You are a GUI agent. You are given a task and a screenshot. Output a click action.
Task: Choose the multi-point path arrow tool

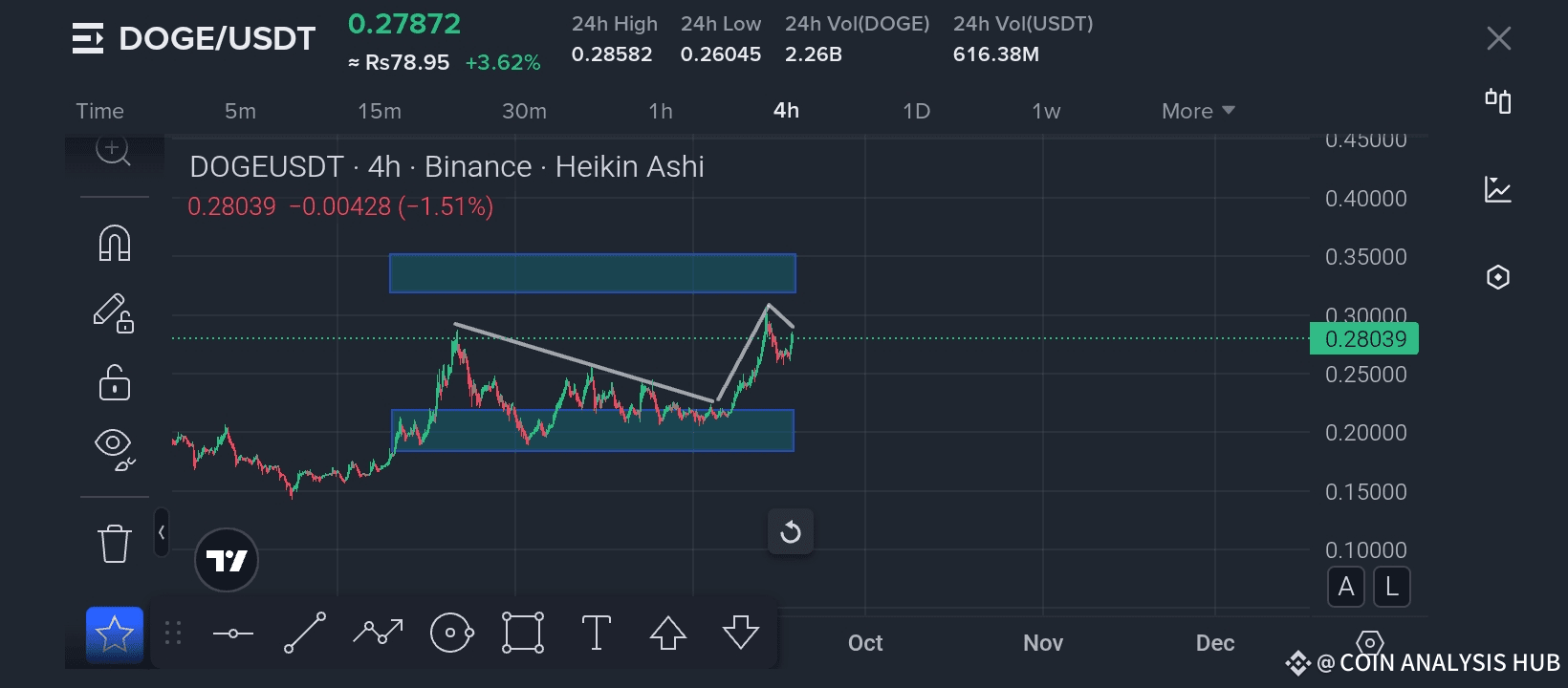point(378,632)
